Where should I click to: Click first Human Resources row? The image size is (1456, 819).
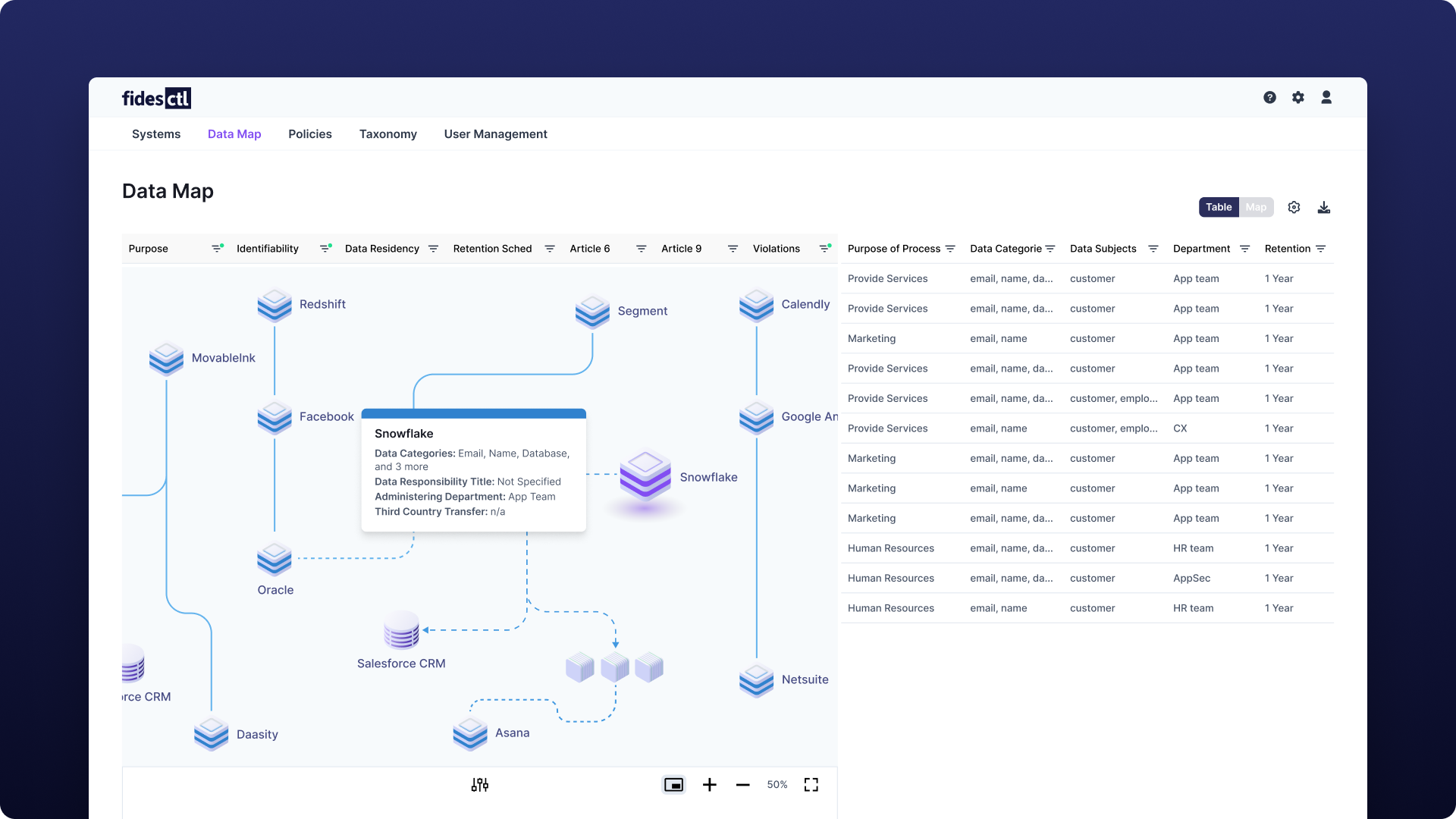click(x=1087, y=548)
